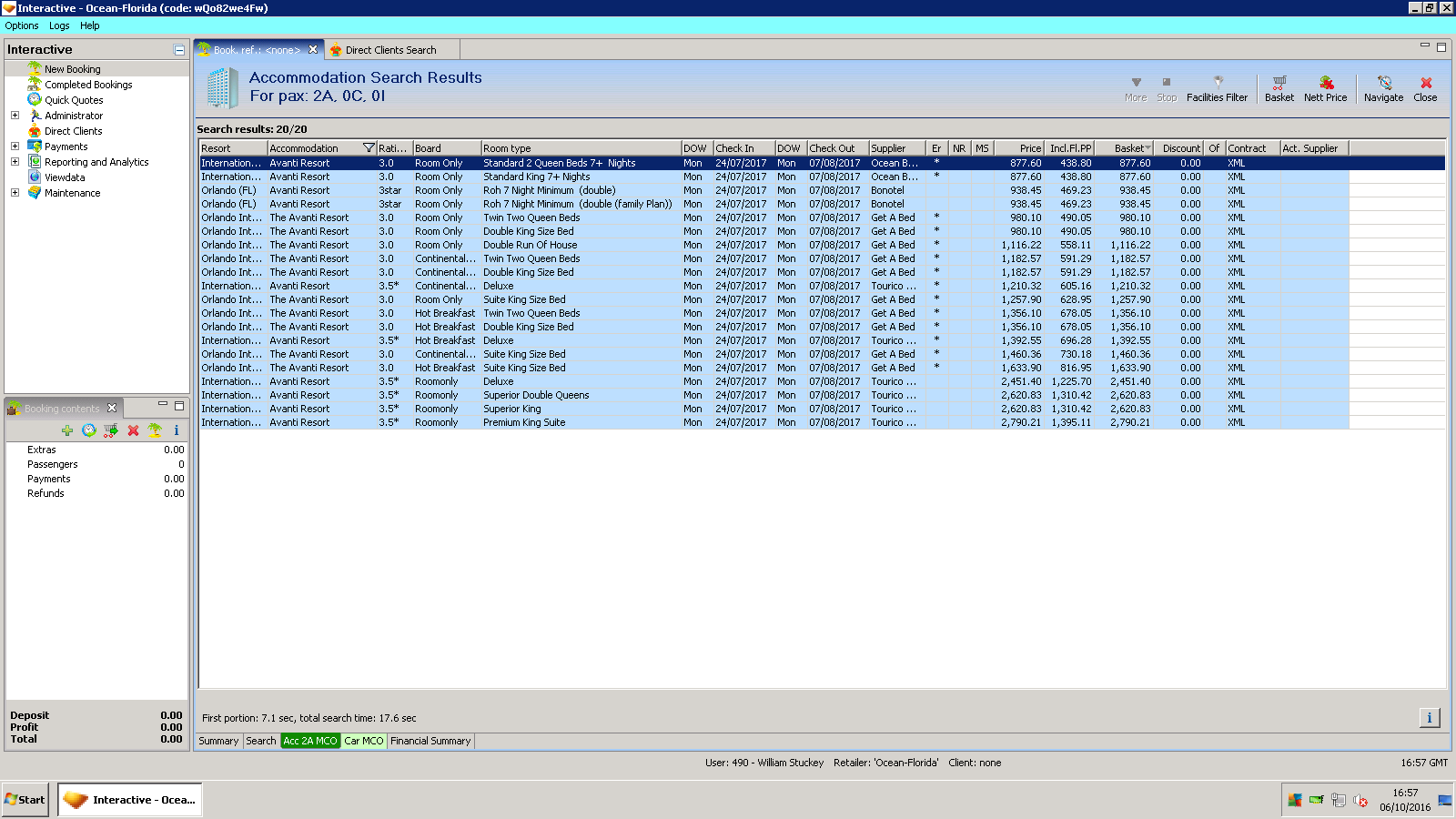The image size is (1456, 819).
Task: Sort by the Resort column header
Action: pyautogui.click(x=234, y=148)
